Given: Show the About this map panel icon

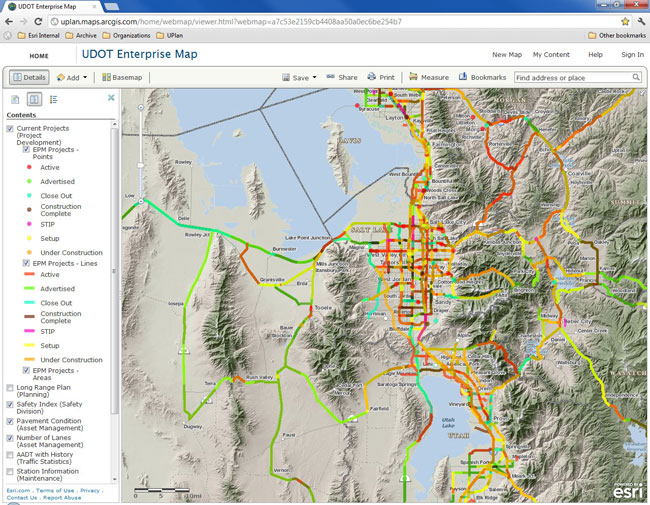Looking at the screenshot, I should 15,100.
